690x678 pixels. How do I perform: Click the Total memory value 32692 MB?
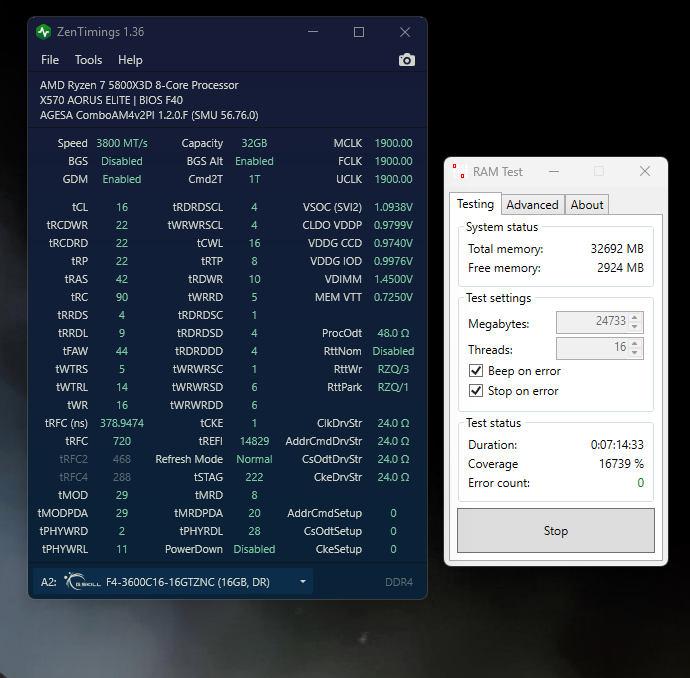[617, 249]
